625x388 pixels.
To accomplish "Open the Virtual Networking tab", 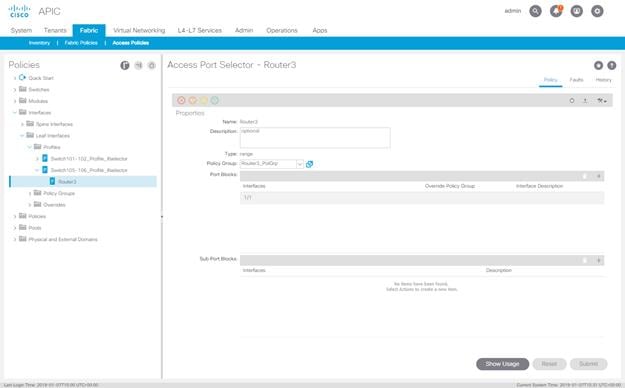I will point(139,30).
